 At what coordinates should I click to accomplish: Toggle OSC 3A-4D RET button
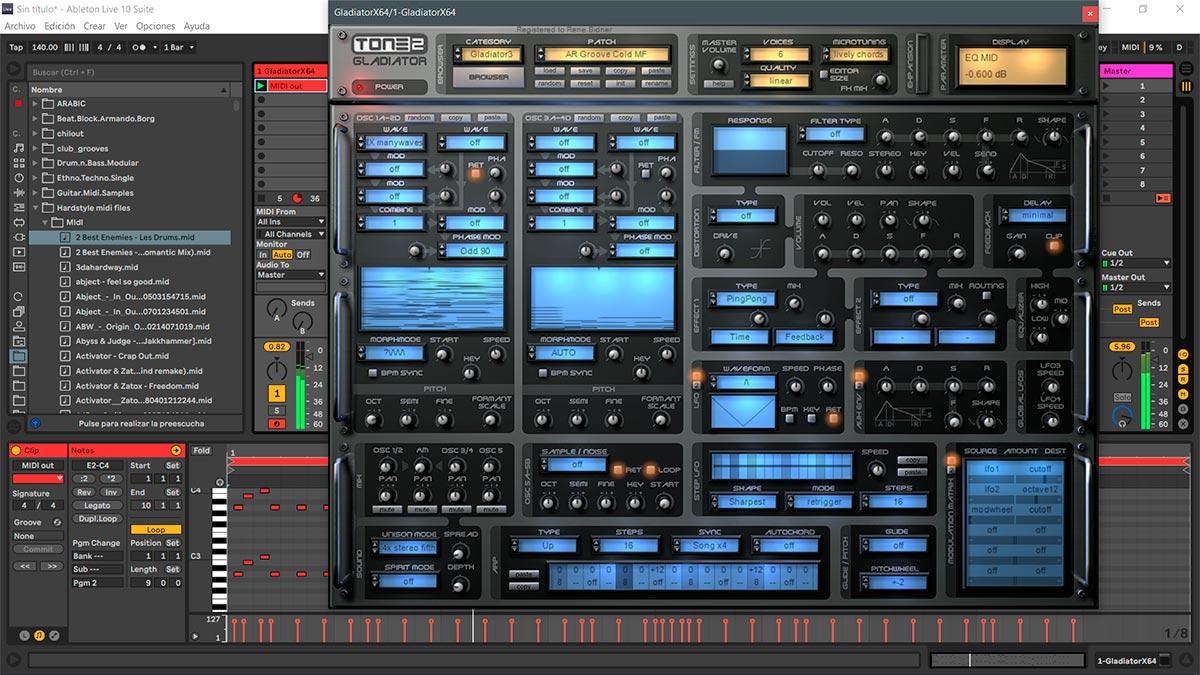(x=646, y=174)
